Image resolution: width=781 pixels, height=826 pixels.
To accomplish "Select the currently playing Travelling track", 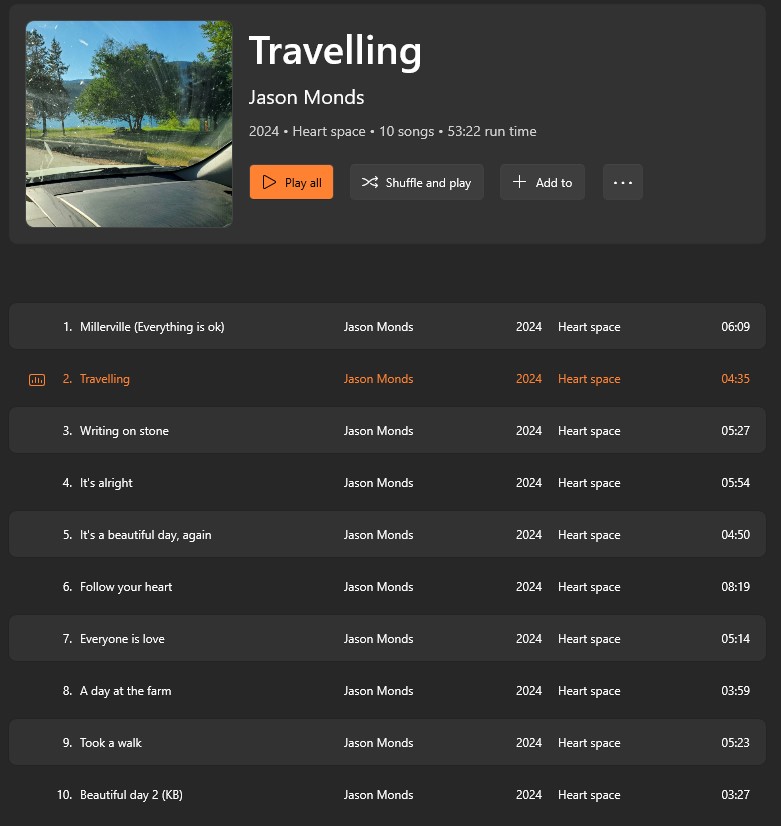I will pyautogui.click(x=105, y=379).
